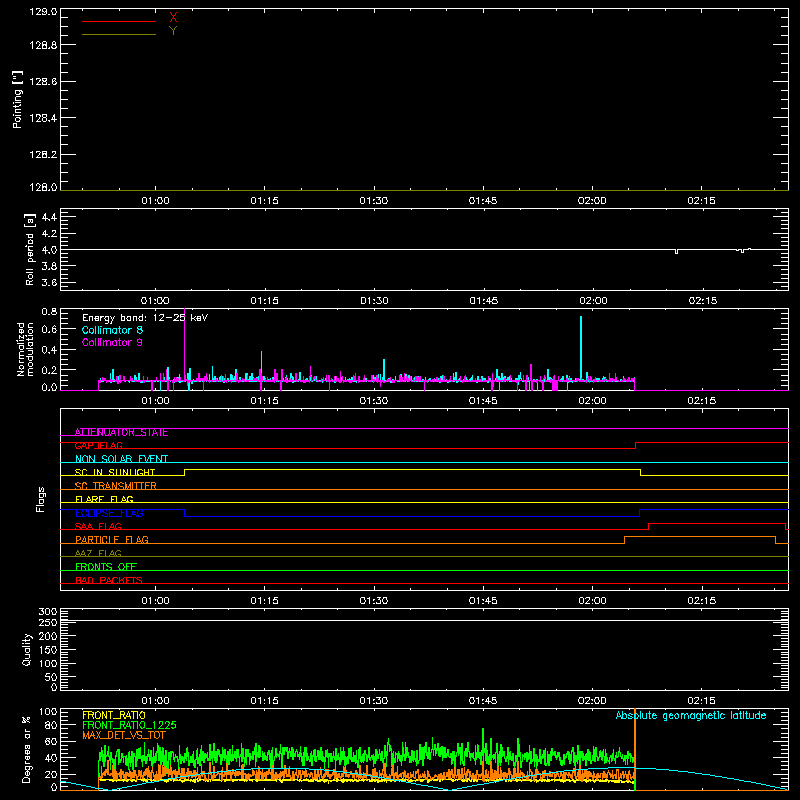Click the red 'X' legend label
The height and width of the screenshot is (800, 800).
[173, 18]
